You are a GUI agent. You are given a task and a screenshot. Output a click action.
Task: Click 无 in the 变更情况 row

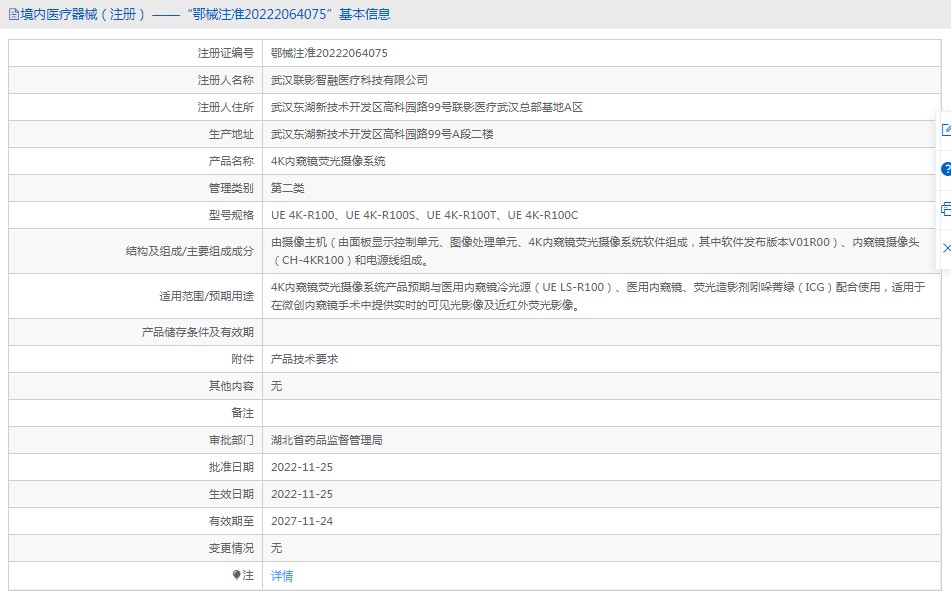[x=277, y=548]
